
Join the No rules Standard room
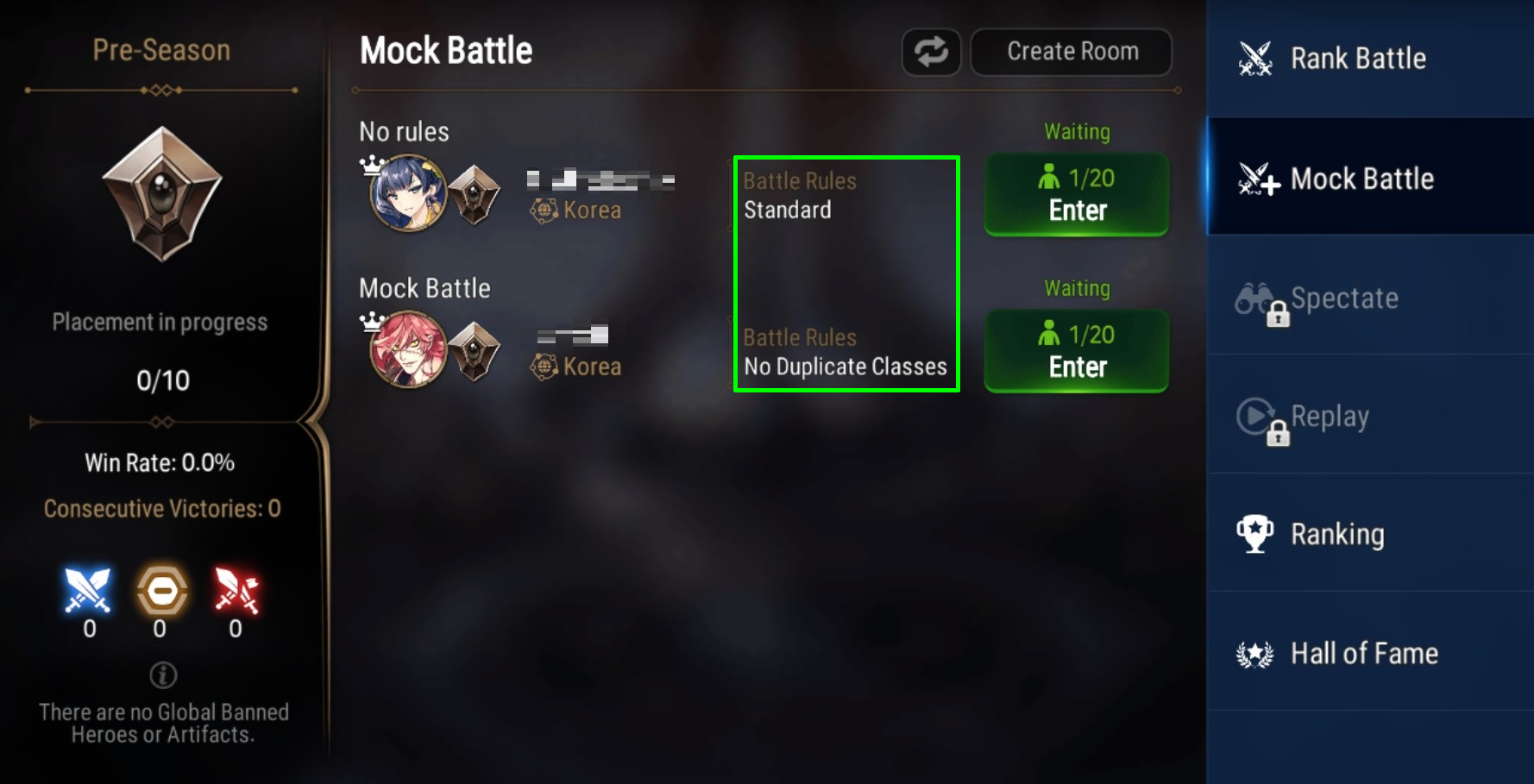(x=1077, y=194)
